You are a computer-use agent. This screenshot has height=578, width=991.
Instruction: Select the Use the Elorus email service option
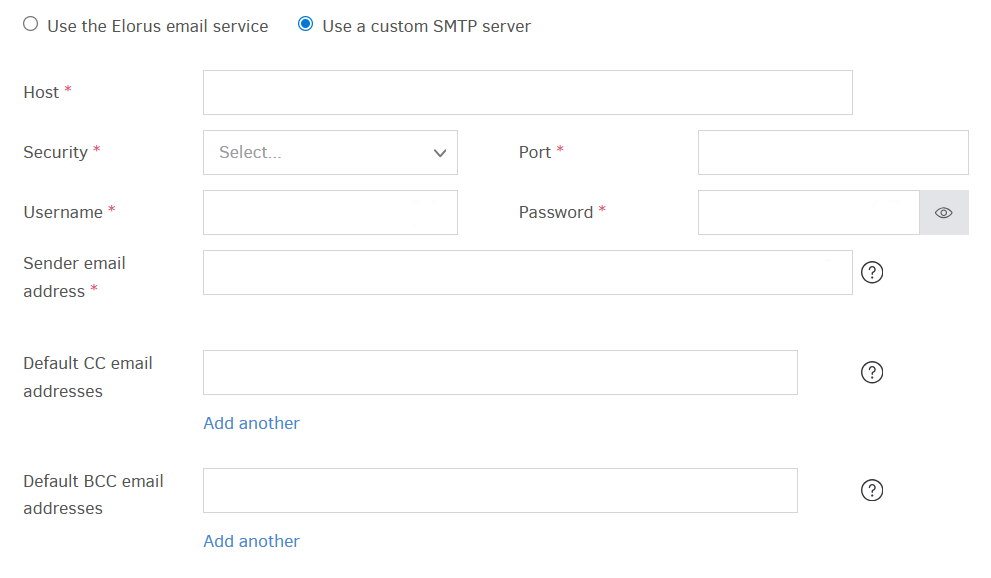tap(30, 23)
